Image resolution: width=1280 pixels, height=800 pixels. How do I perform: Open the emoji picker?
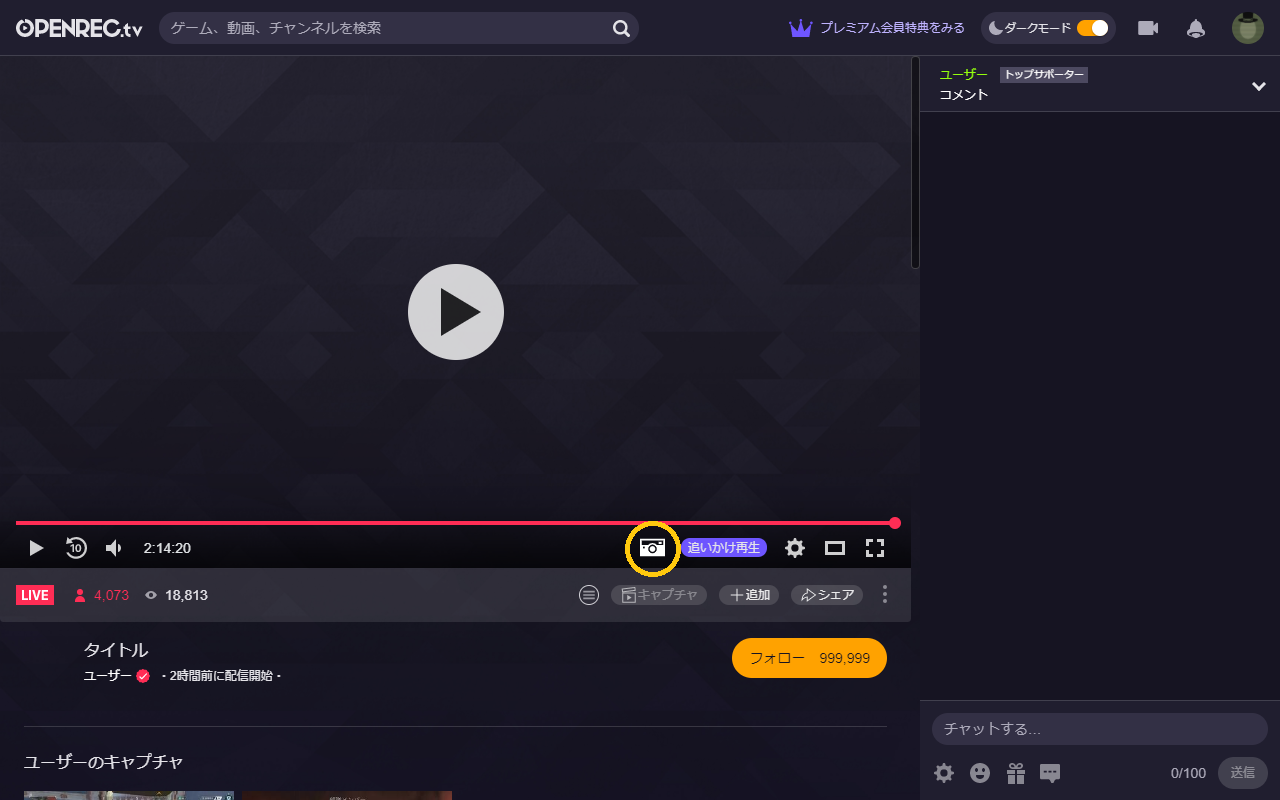(x=980, y=773)
